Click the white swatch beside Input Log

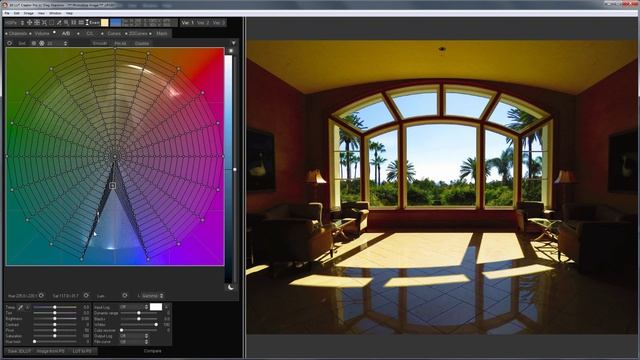tap(156, 307)
